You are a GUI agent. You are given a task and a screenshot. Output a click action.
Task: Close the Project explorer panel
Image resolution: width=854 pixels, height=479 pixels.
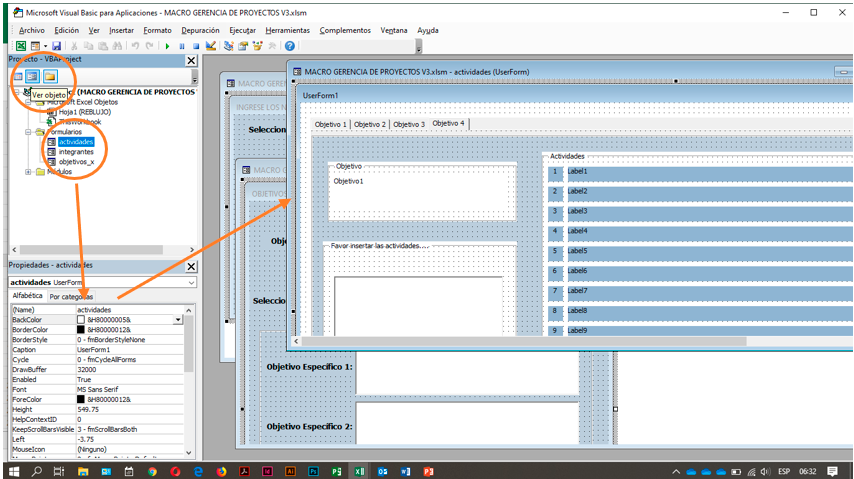tap(191, 60)
